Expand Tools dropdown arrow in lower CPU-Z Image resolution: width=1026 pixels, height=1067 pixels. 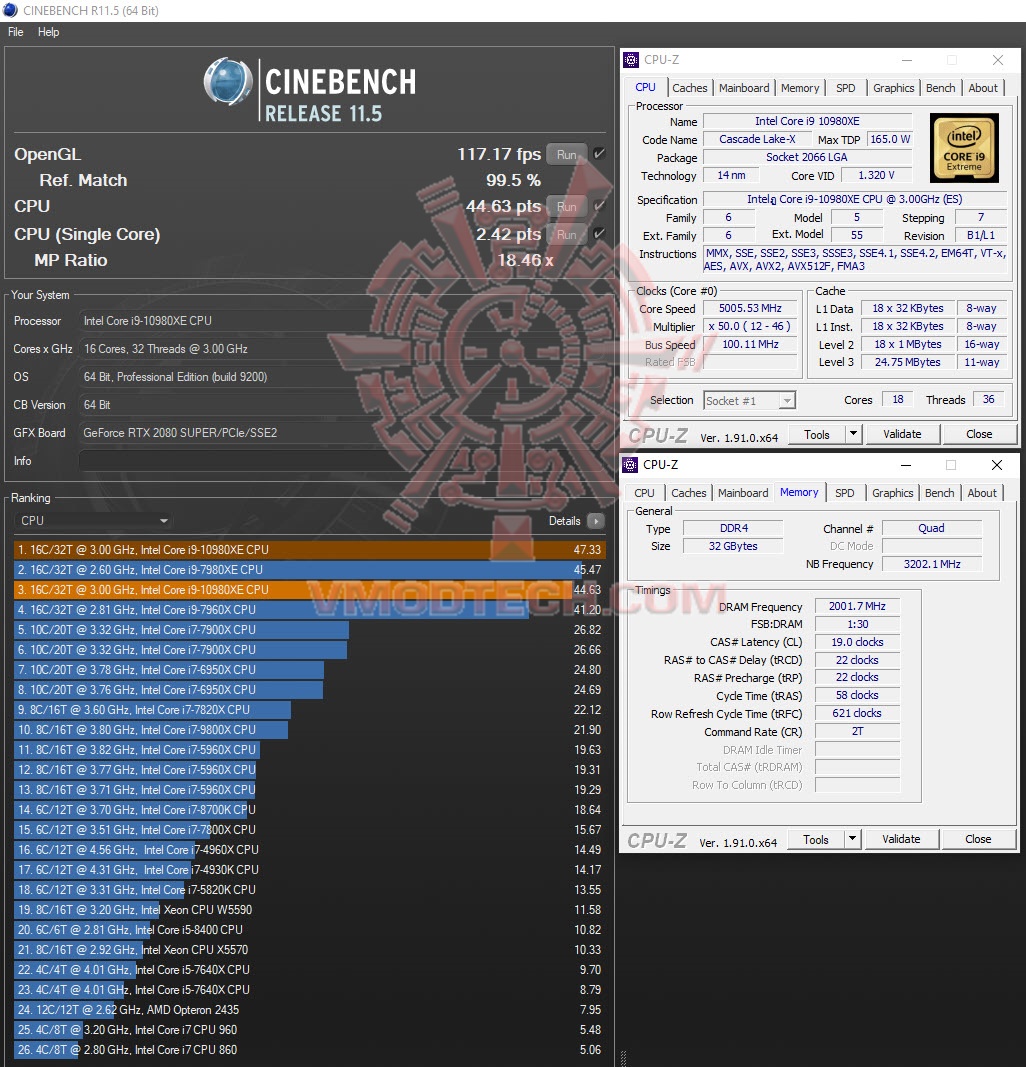point(852,839)
